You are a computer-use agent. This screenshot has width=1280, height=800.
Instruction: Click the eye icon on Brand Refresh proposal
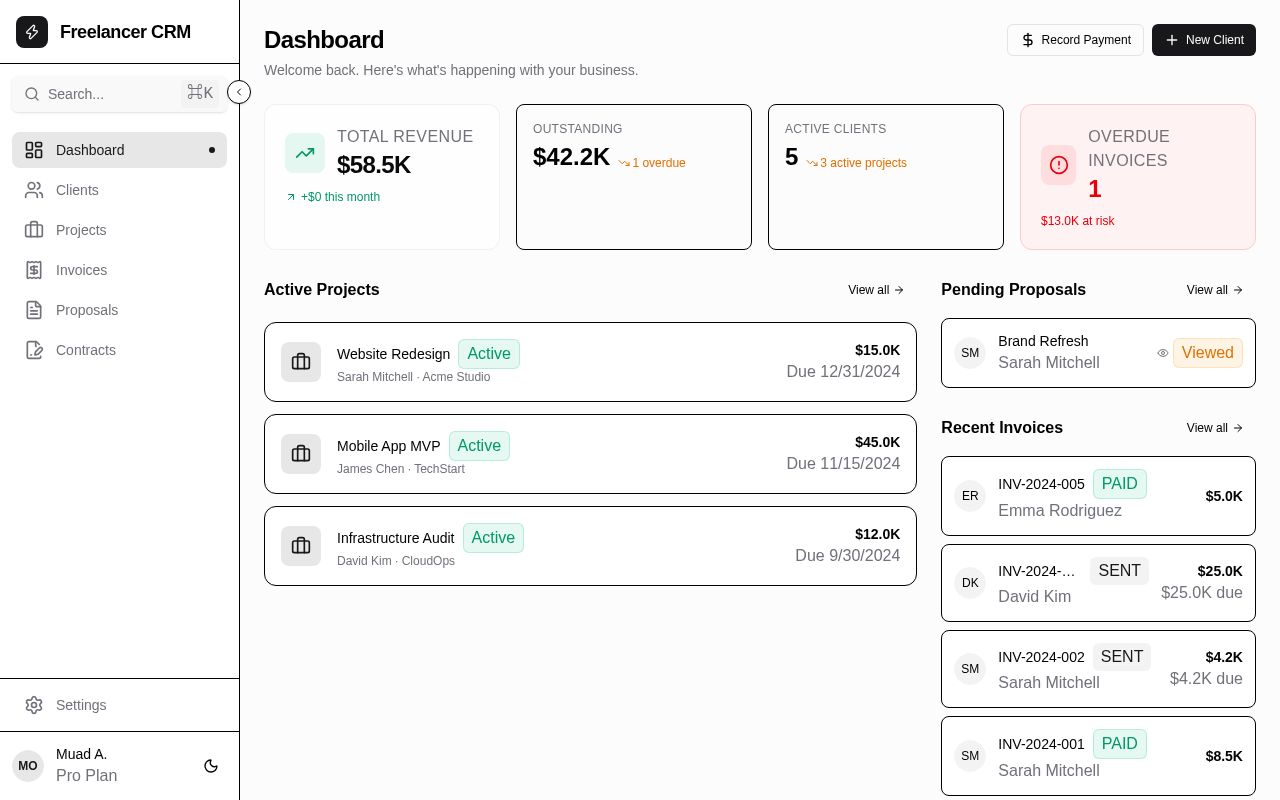[x=1163, y=353]
